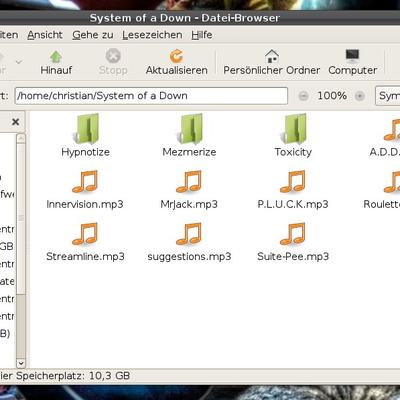Screen dimensions: 400x400
Task: Open the Lesezeichen menu
Action: click(152, 35)
